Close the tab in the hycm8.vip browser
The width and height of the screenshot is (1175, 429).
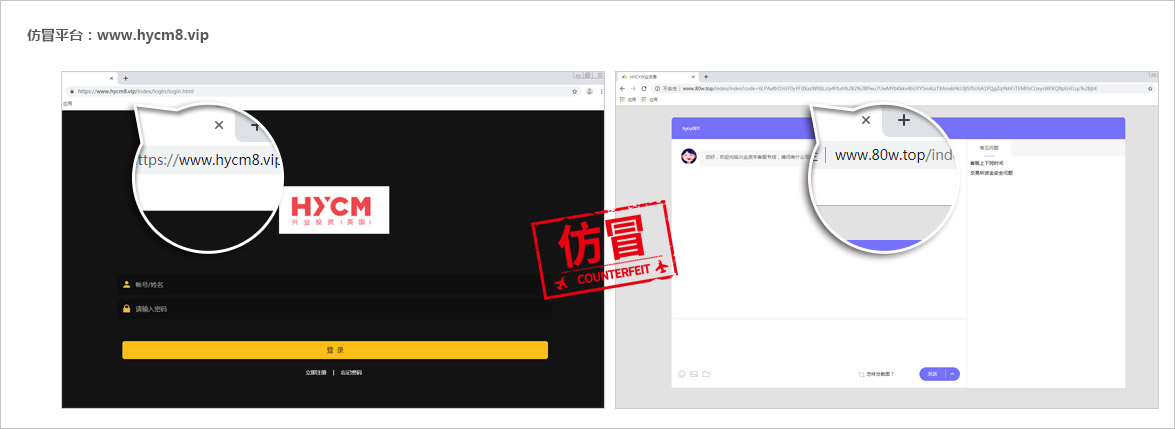click(x=111, y=77)
